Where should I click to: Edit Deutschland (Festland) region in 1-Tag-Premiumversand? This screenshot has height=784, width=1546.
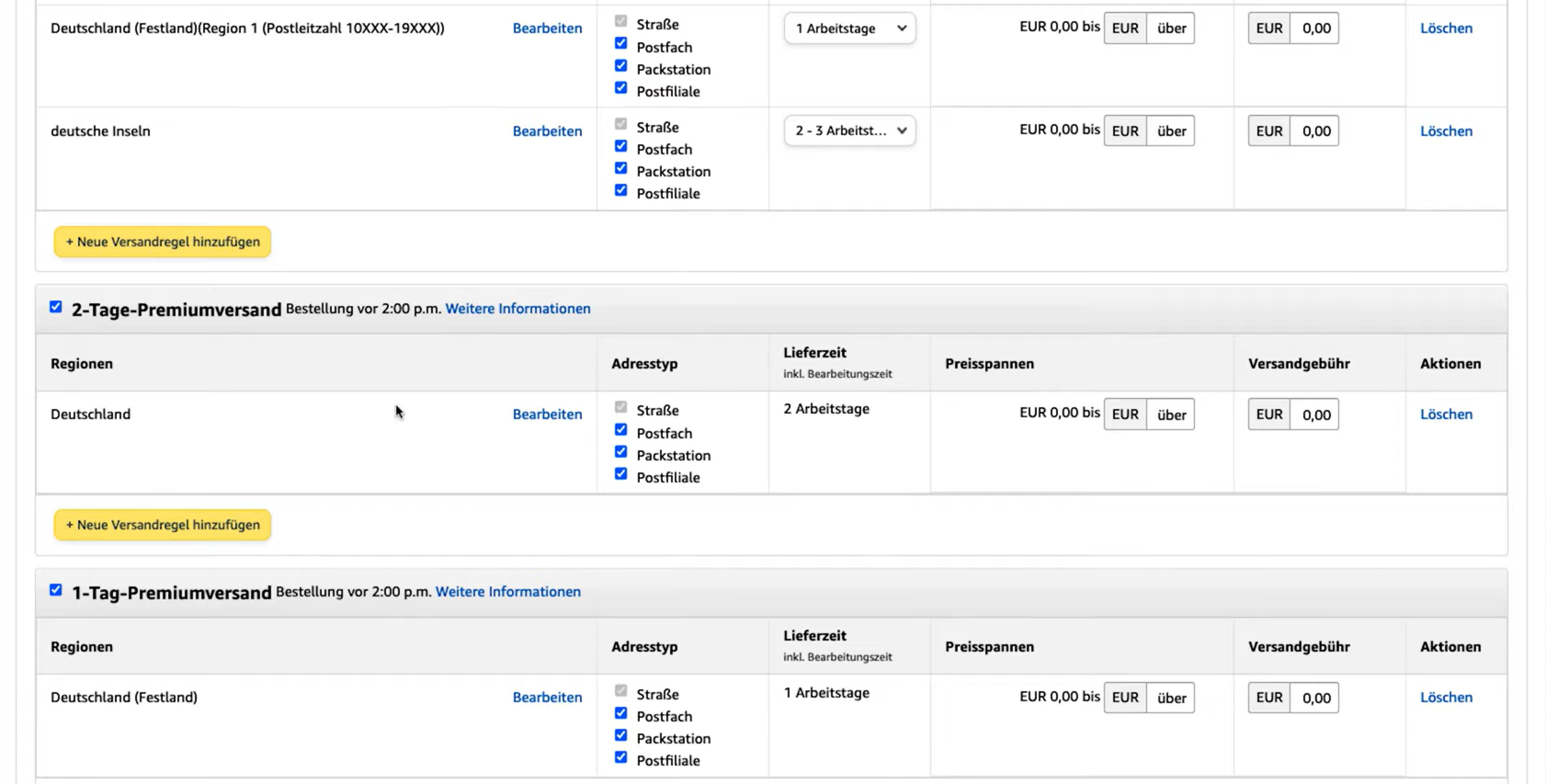pos(547,698)
